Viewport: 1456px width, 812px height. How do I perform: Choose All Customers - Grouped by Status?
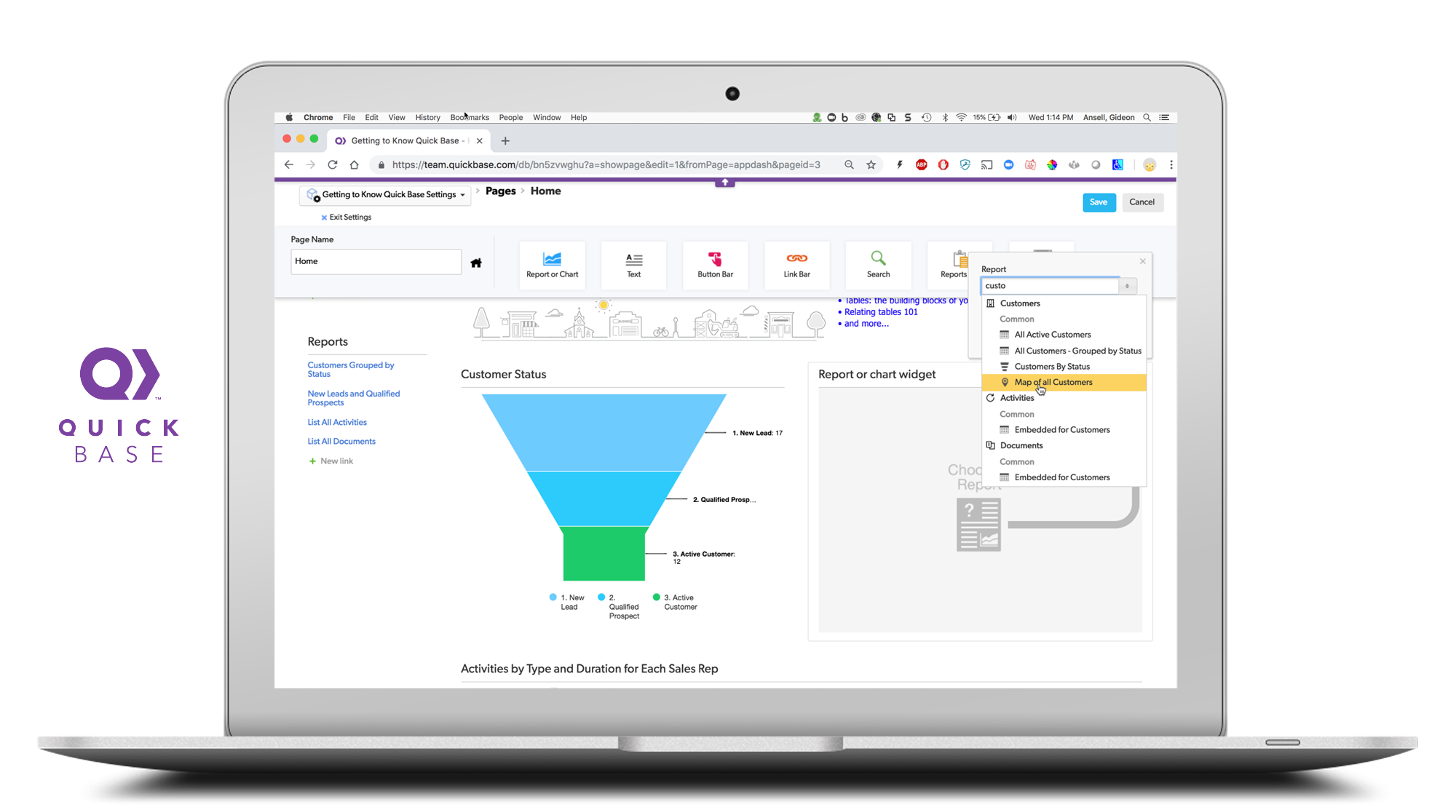[x=1064, y=351]
